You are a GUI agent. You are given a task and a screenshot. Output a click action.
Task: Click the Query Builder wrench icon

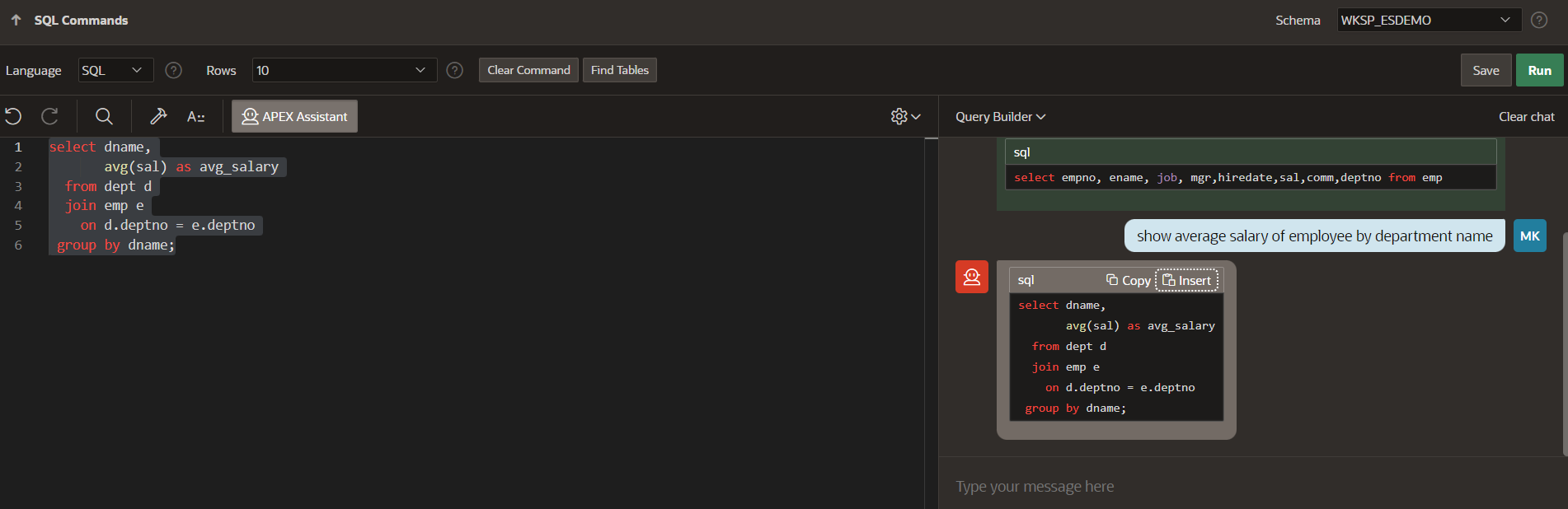[158, 116]
